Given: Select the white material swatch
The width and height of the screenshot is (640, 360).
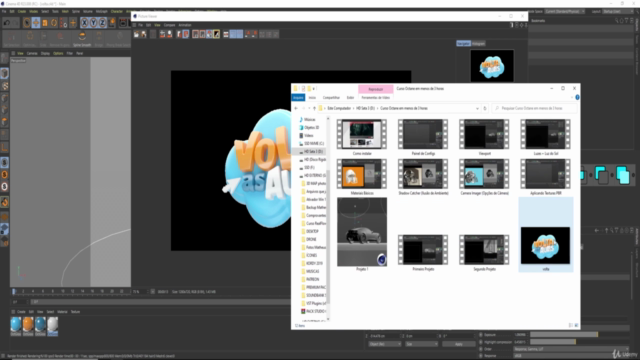Looking at the screenshot, I should point(53,326).
